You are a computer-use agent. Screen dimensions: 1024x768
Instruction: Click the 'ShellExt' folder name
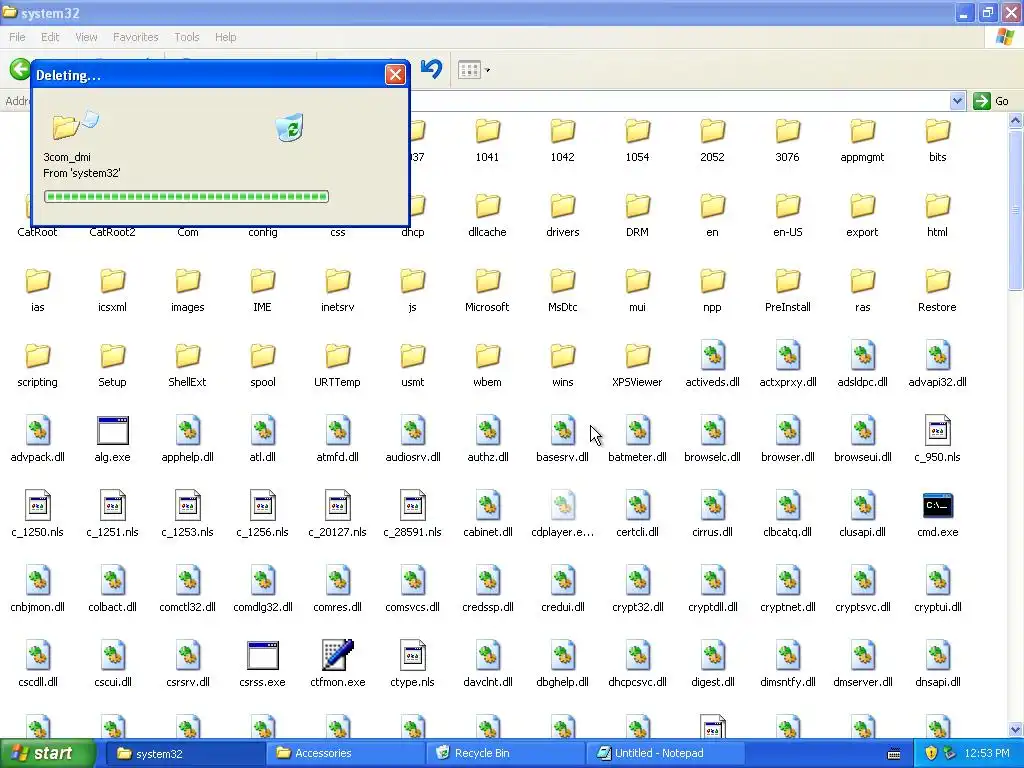[x=187, y=382]
